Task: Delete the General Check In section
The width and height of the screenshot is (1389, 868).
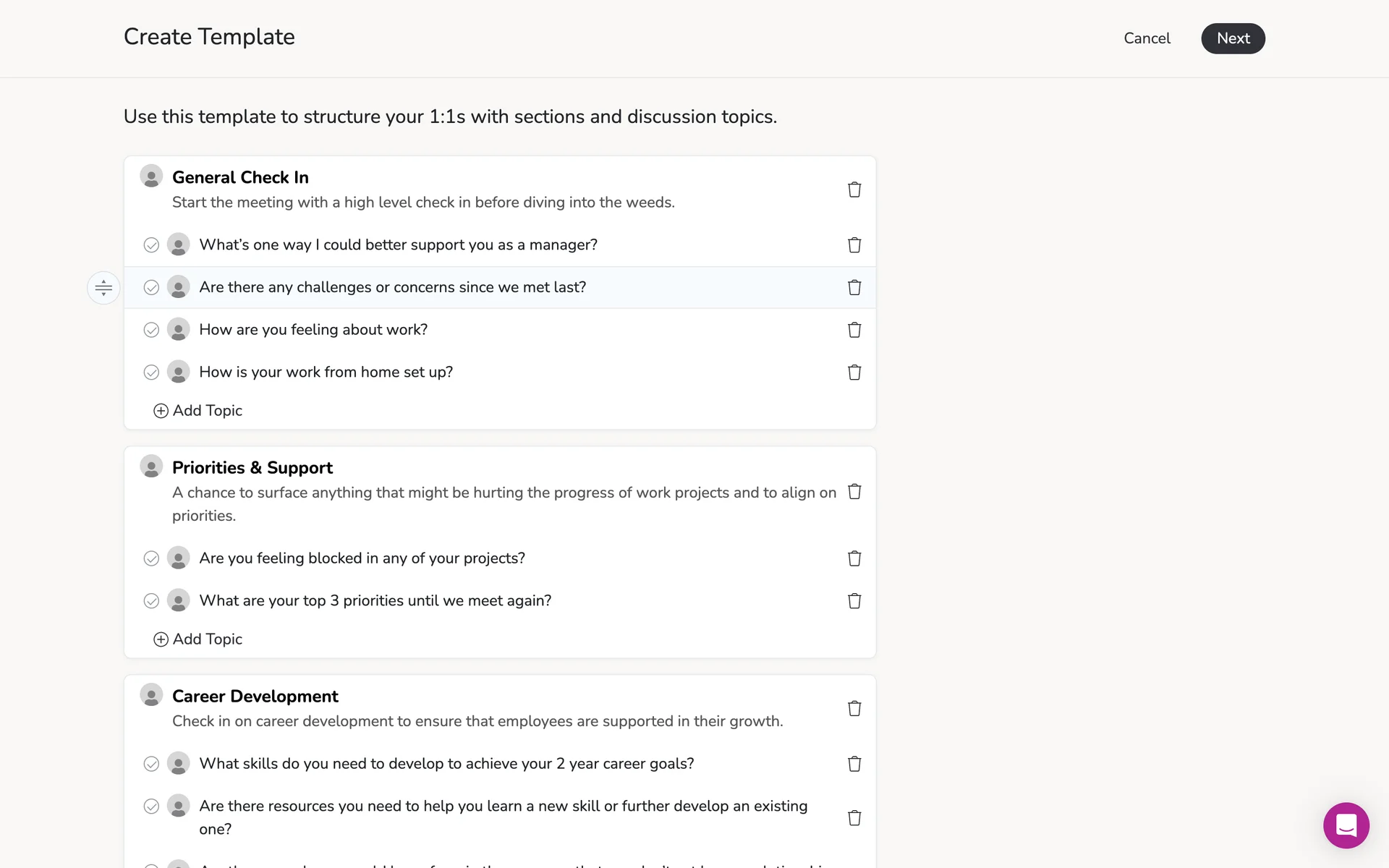Action: click(854, 190)
